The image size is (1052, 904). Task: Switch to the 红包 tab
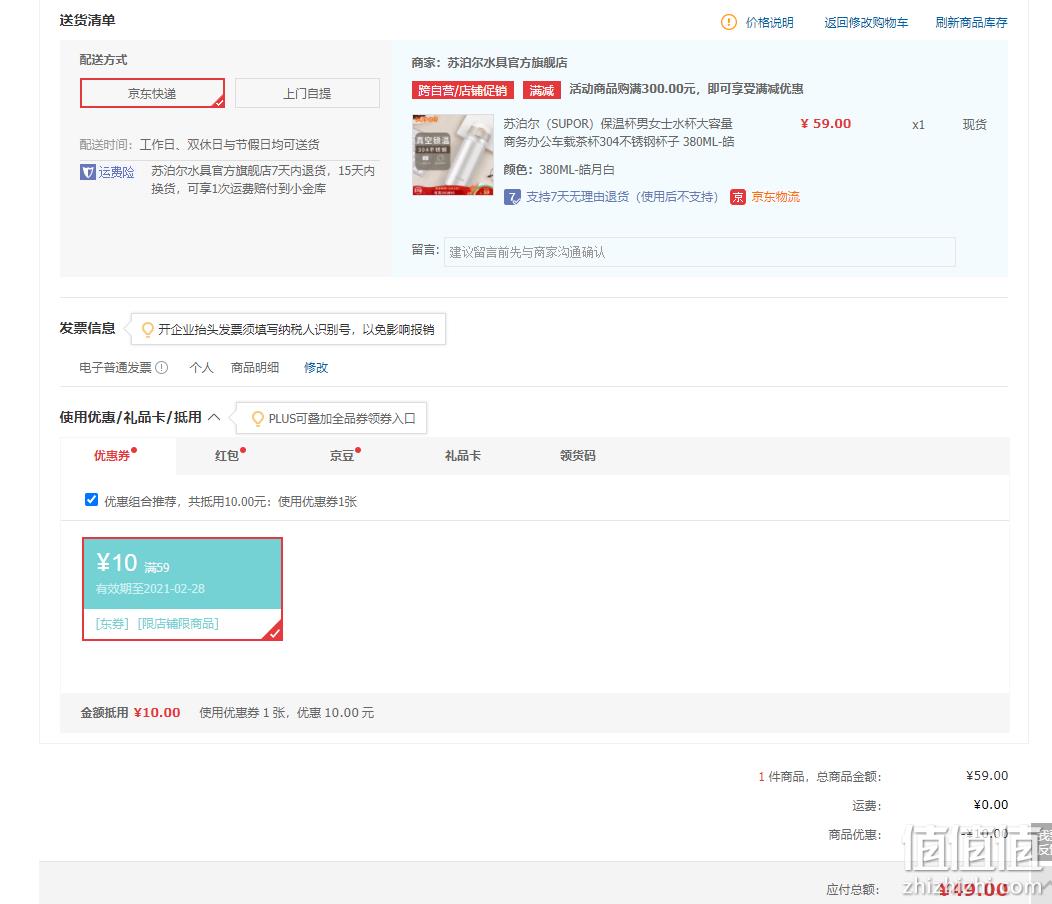[227, 456]
